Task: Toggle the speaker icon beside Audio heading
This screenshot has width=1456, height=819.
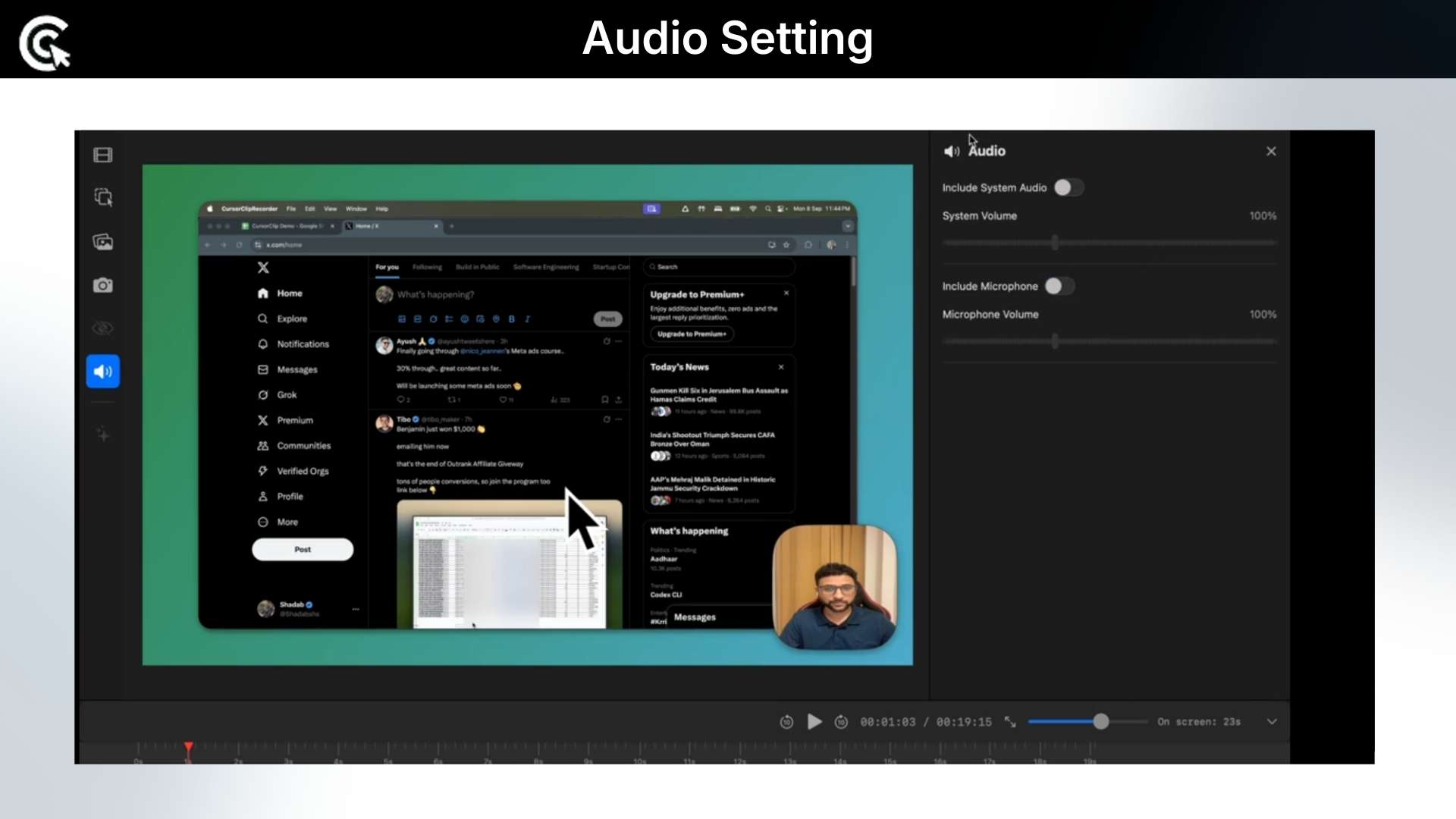Action: [952, 150]
